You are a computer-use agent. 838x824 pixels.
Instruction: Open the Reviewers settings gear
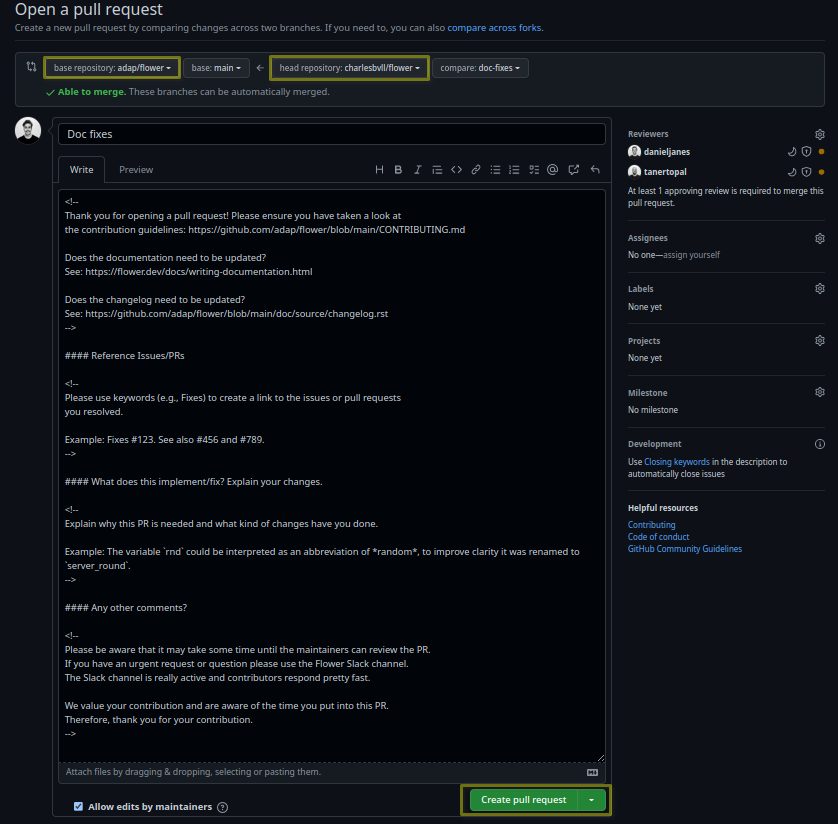coord(819,134)
